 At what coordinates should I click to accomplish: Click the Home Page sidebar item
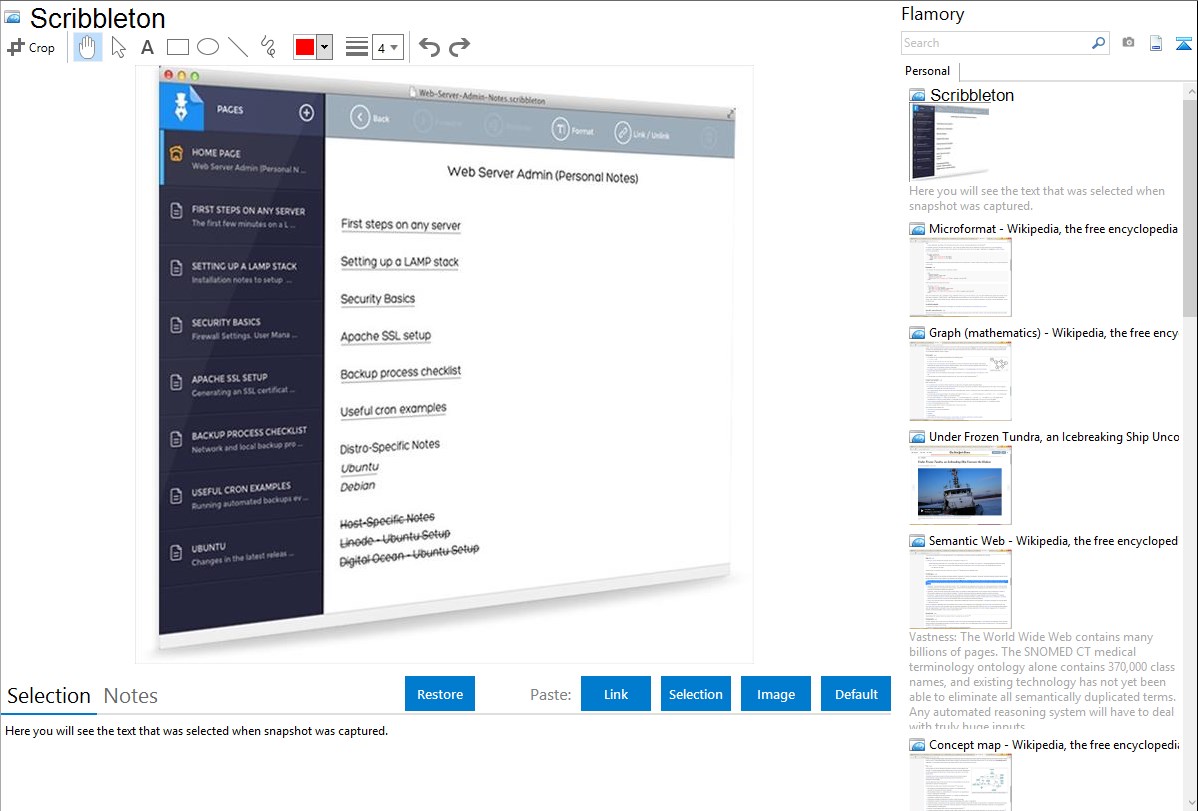click(x=243, y=160)
